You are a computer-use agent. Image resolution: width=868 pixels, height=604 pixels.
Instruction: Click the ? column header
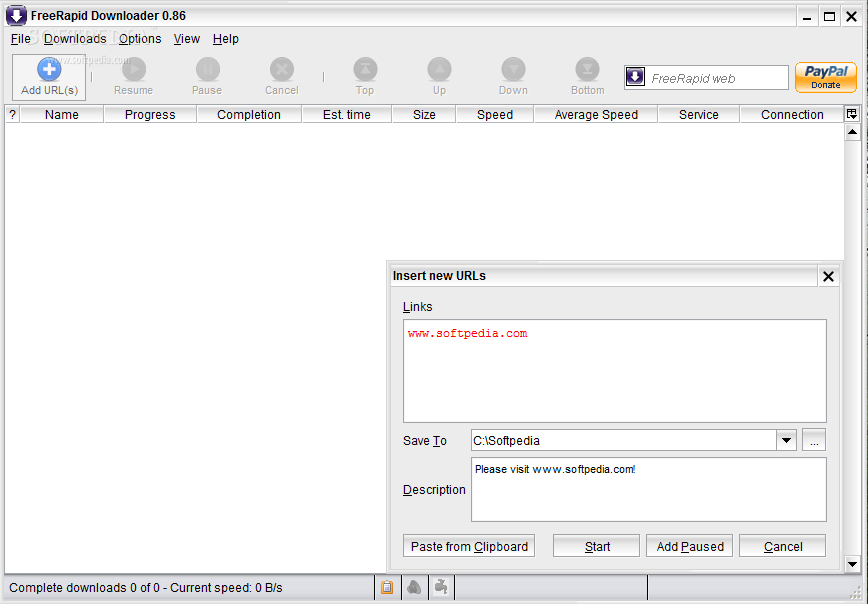12,115
